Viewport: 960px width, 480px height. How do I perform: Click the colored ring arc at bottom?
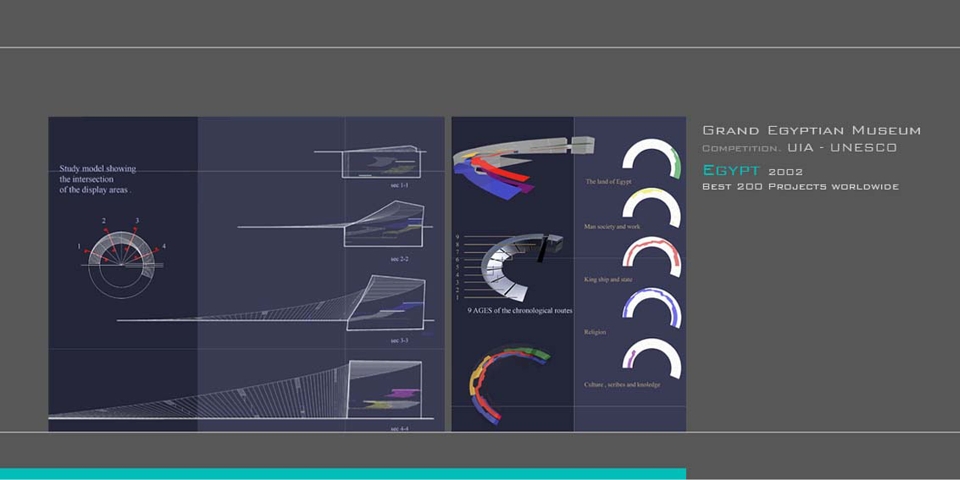[508, 384]
